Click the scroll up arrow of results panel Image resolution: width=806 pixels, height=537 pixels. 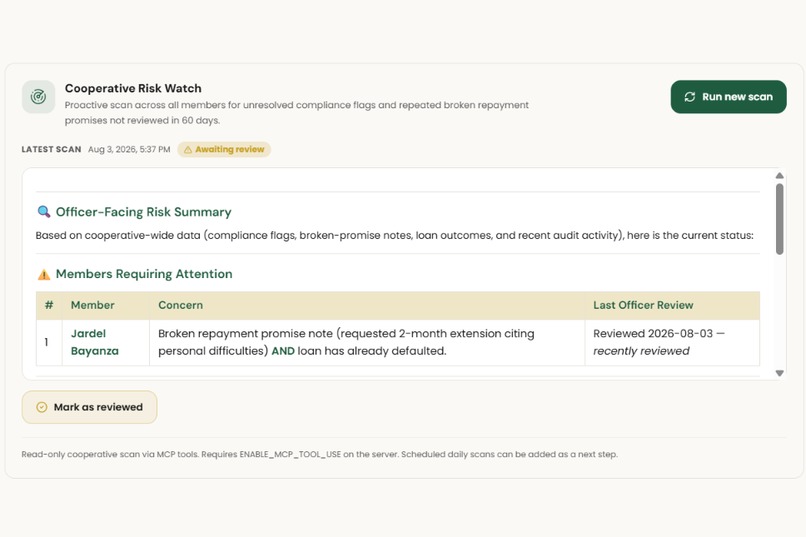780,175
